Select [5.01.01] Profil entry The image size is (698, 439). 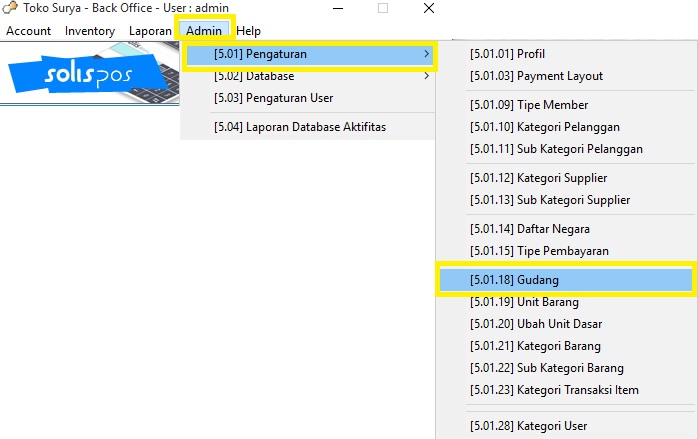coord(507,54)
